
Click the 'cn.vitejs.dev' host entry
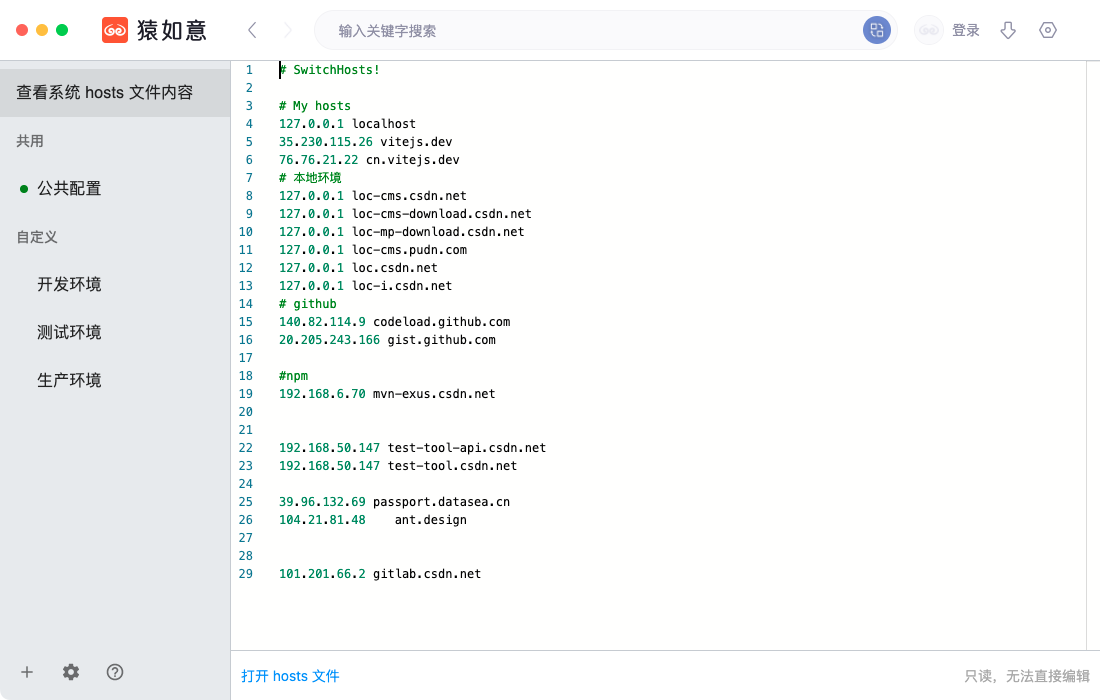[412, 160]
